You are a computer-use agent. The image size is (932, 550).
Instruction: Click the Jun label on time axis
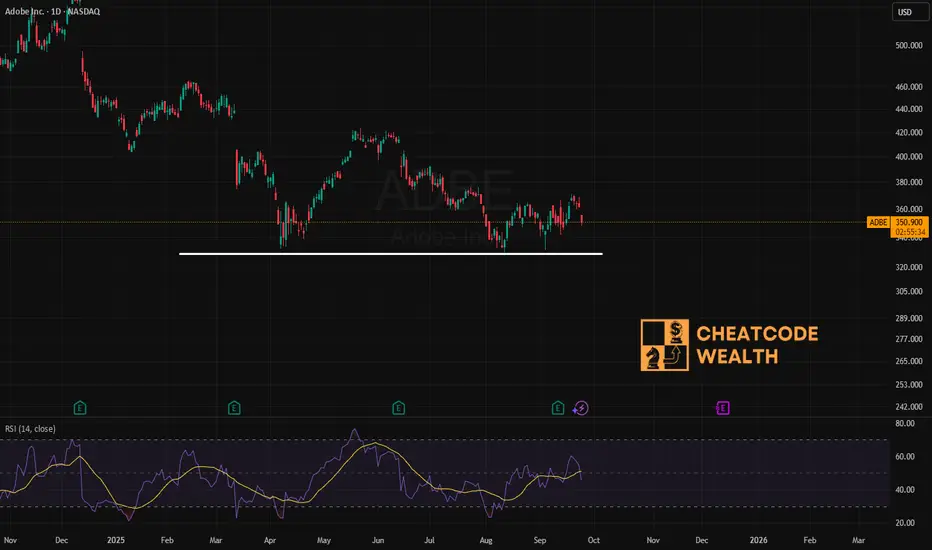click(x=378, y=540)
